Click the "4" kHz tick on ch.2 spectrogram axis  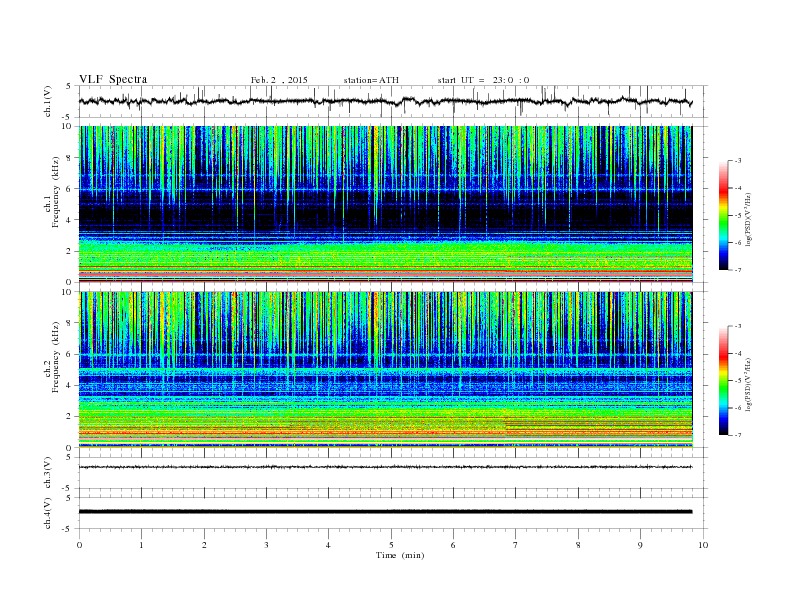click(x=69, y=386)
